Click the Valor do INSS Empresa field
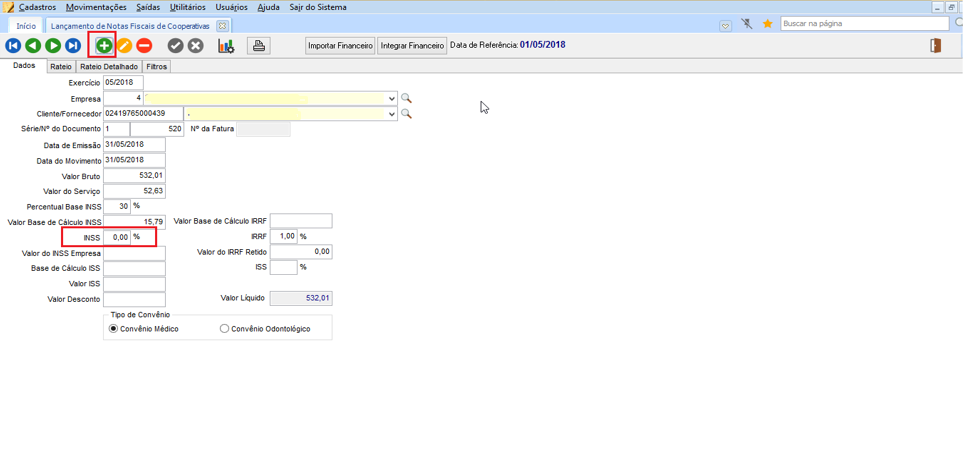This screenshot has width=963, height=451. click(x=135, y=253)
